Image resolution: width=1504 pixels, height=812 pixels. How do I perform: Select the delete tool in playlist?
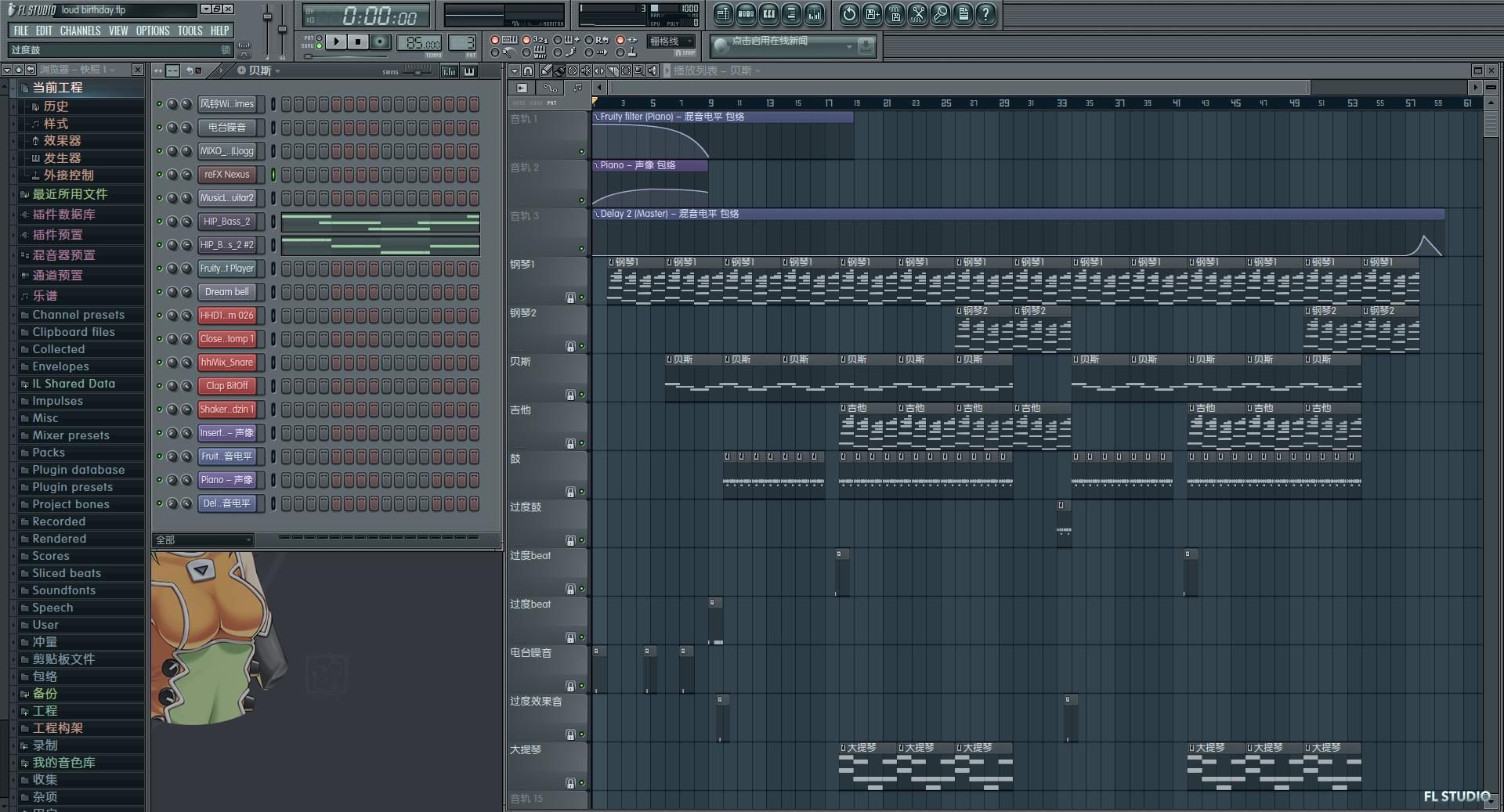coord(573,70)
